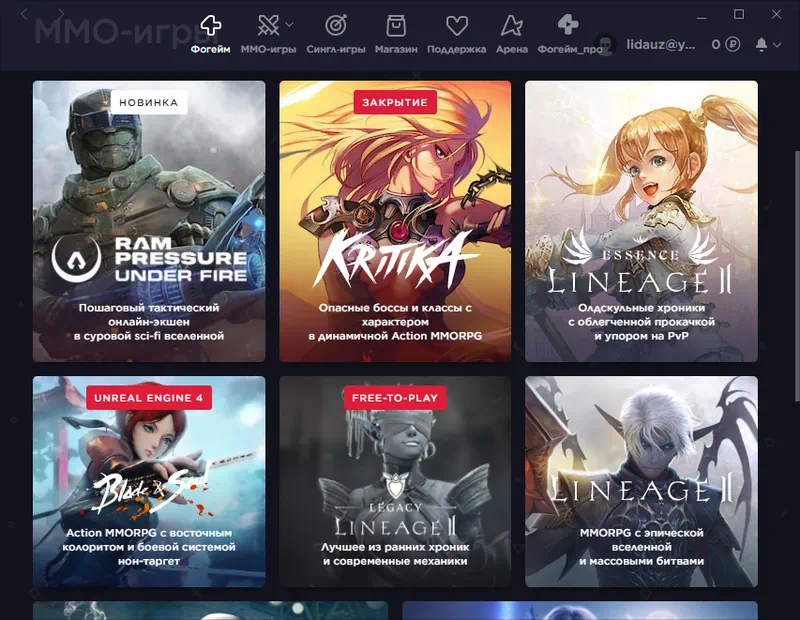Image resolution: width=800 pixels, height=620 pixels.
Task: Click the 0 balance amount
Action: point(716,45)
